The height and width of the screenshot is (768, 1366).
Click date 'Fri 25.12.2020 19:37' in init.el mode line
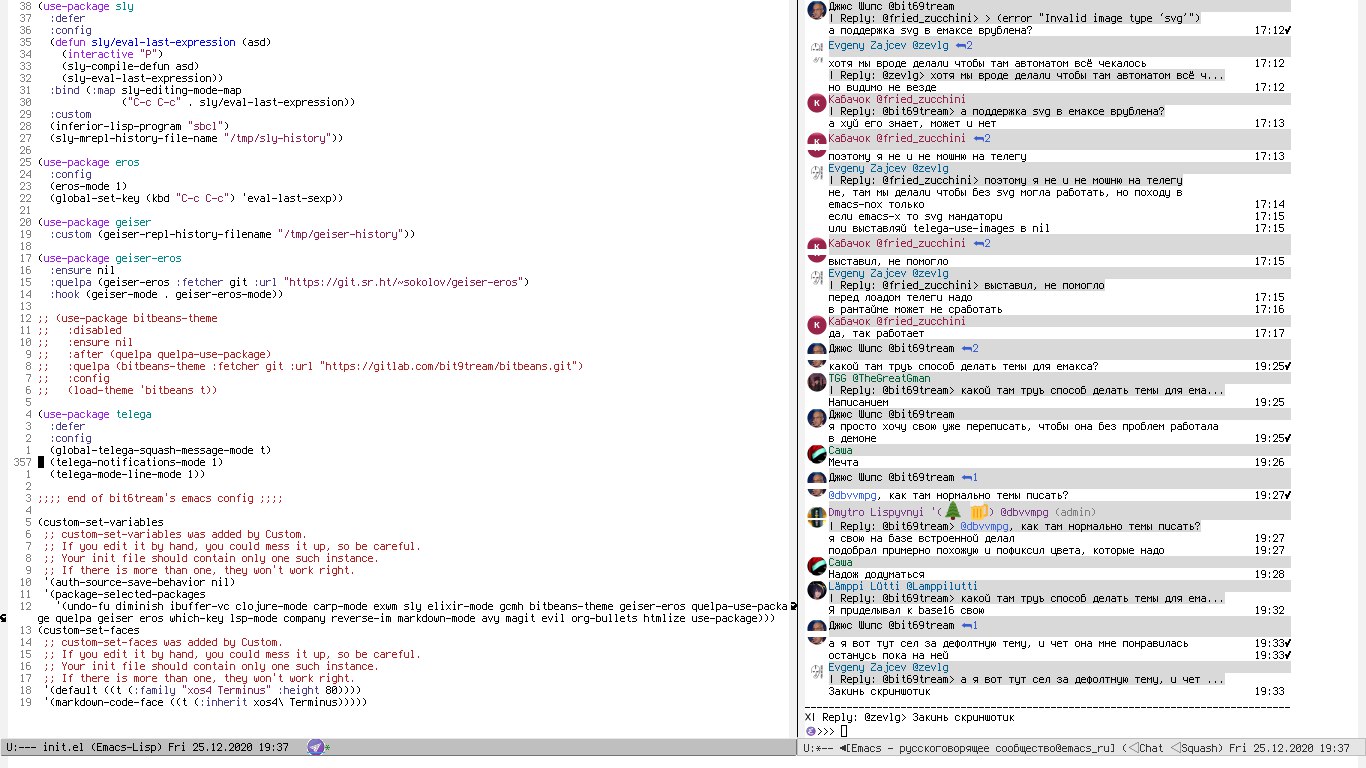(228, 748)
